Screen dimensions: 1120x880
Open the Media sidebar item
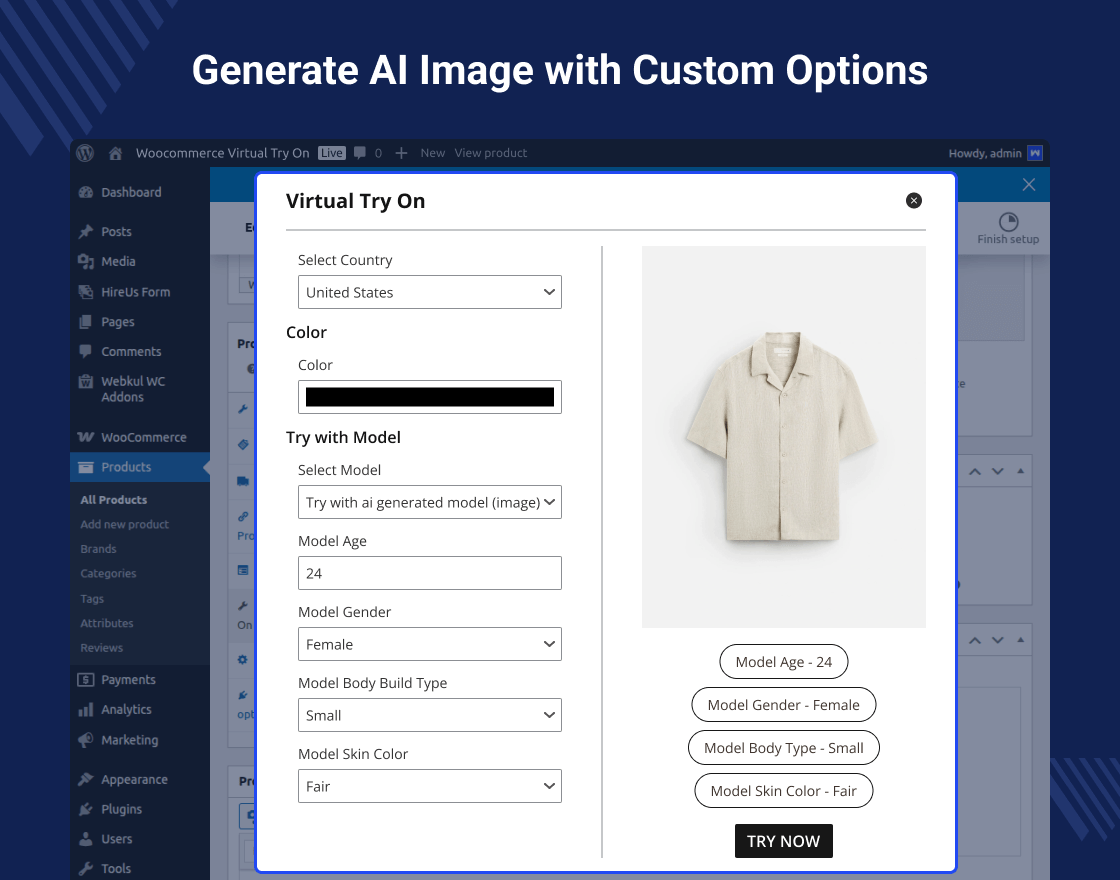(x=117, y=261)
